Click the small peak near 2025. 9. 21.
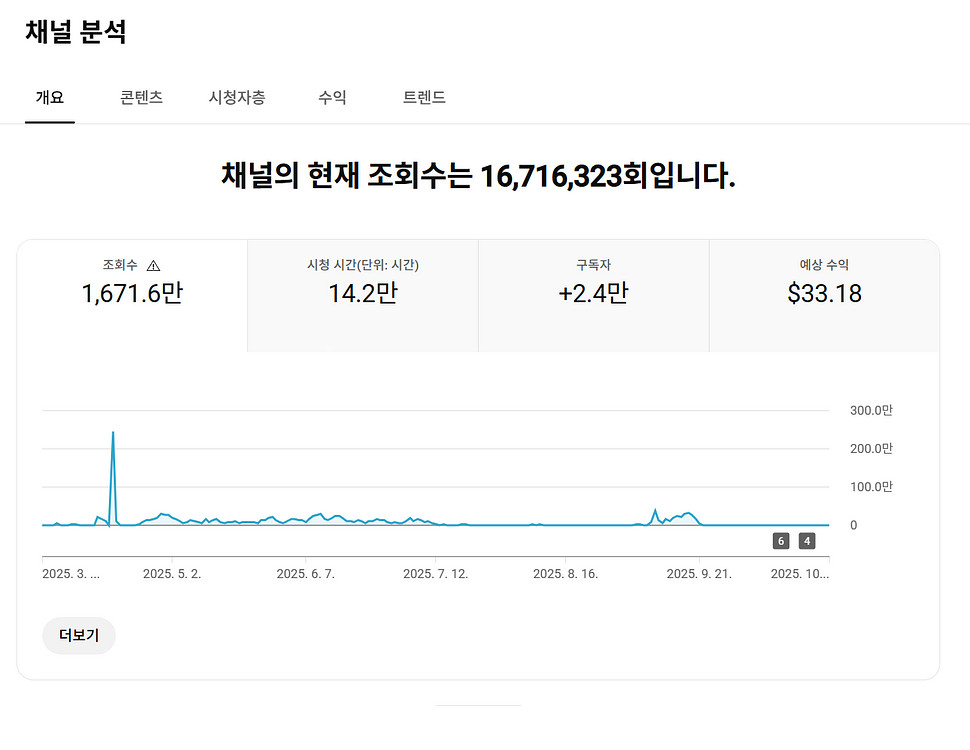This screenshot has width=970, height=750. coord(655,510)
